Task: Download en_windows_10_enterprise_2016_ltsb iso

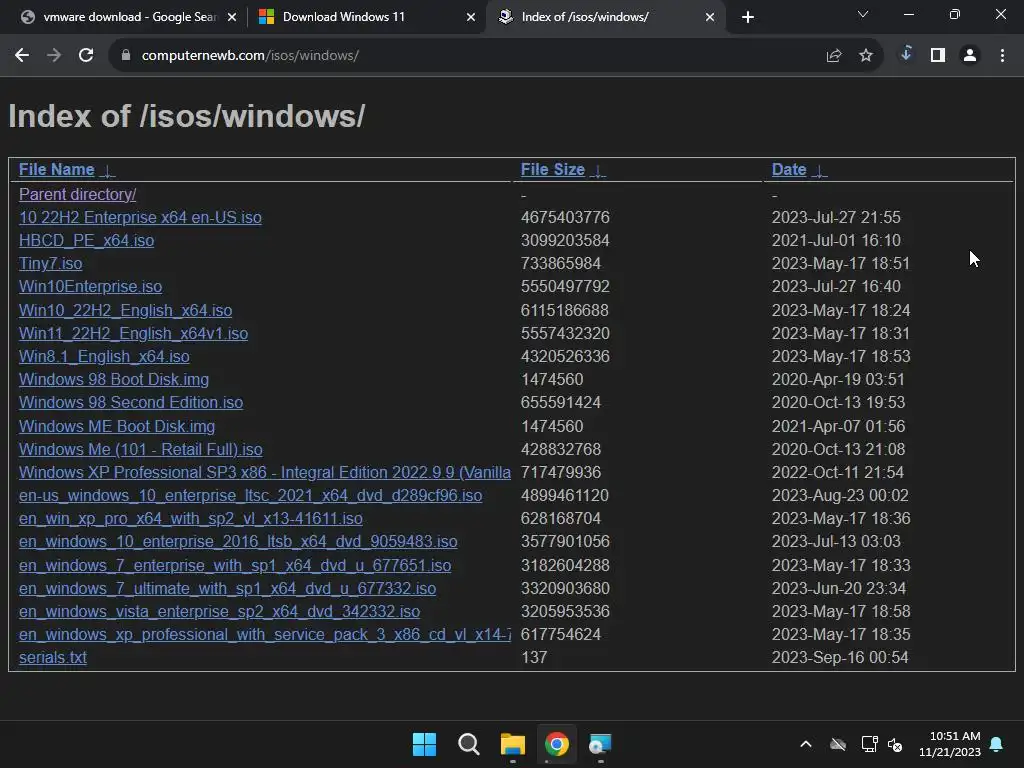Action: click(238, 541)
